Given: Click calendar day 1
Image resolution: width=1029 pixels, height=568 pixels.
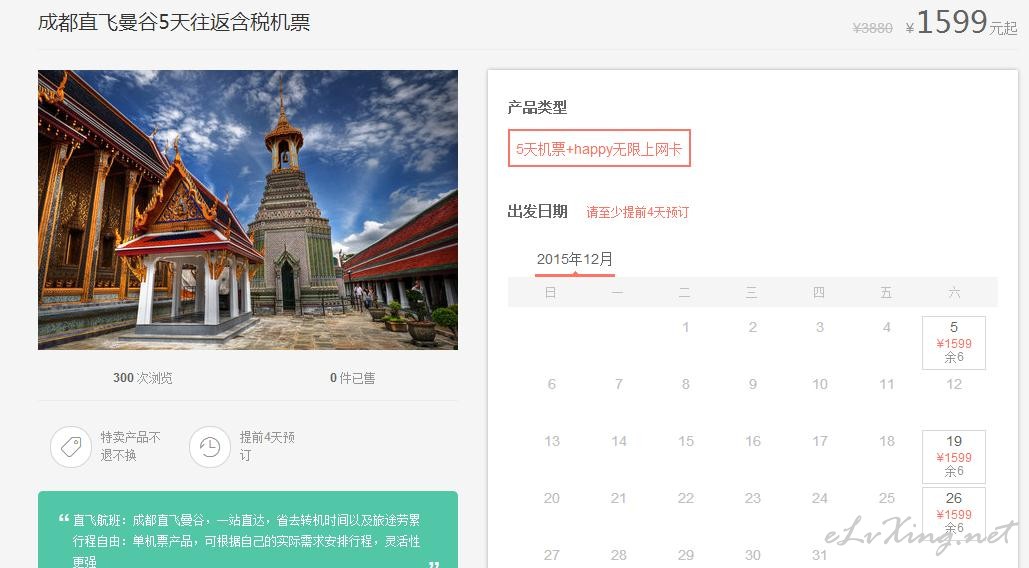Looking at the screenshot, I should pos(686,327).
